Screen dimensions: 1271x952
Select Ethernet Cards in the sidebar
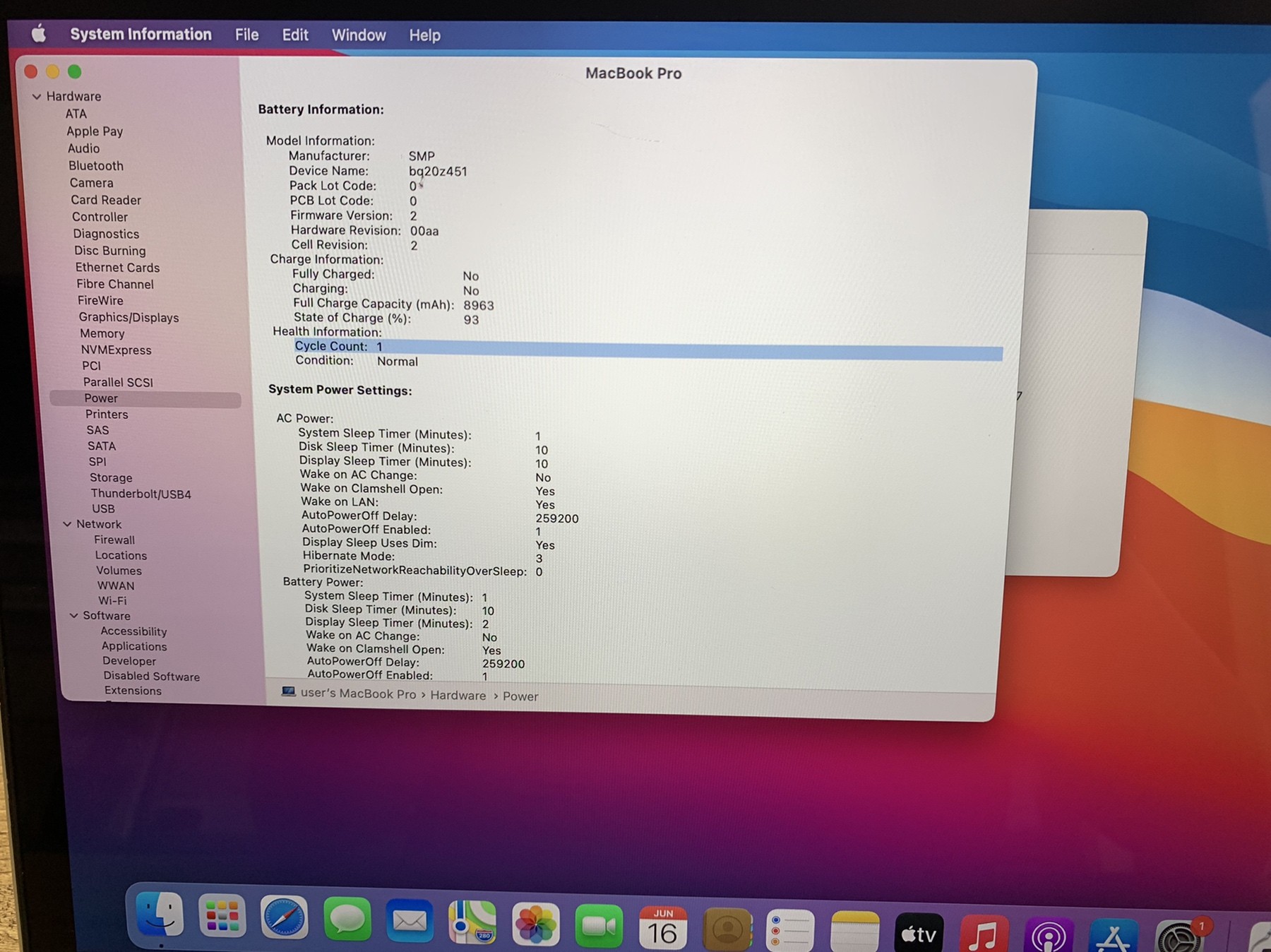(117, 268)
